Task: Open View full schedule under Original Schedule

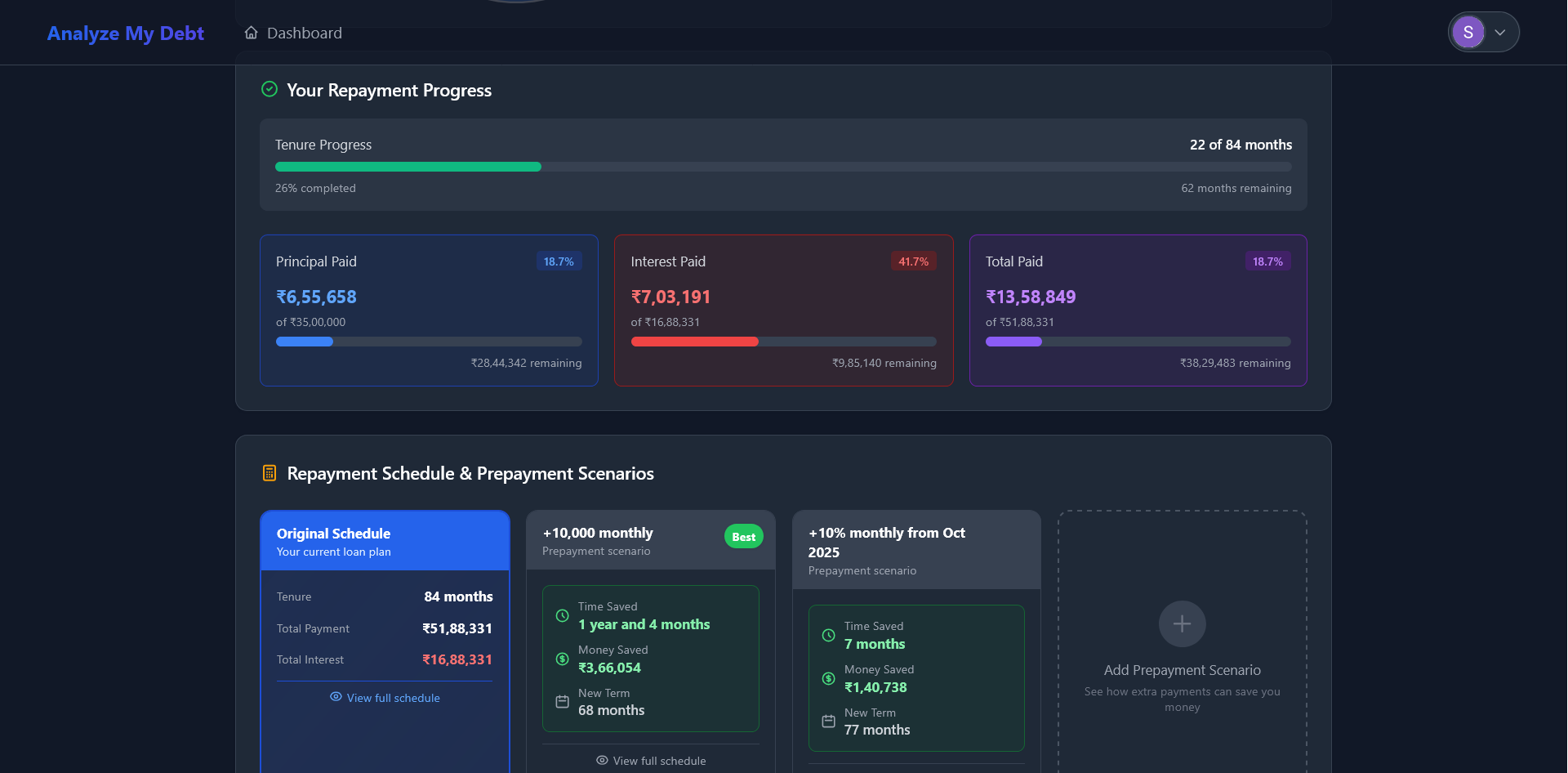Action: [x=393, y=697]
